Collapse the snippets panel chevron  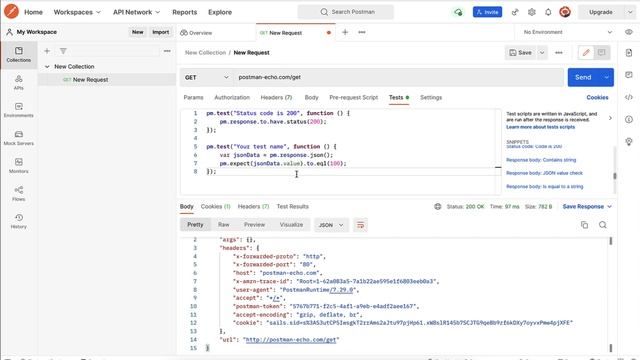click(610, 118)
